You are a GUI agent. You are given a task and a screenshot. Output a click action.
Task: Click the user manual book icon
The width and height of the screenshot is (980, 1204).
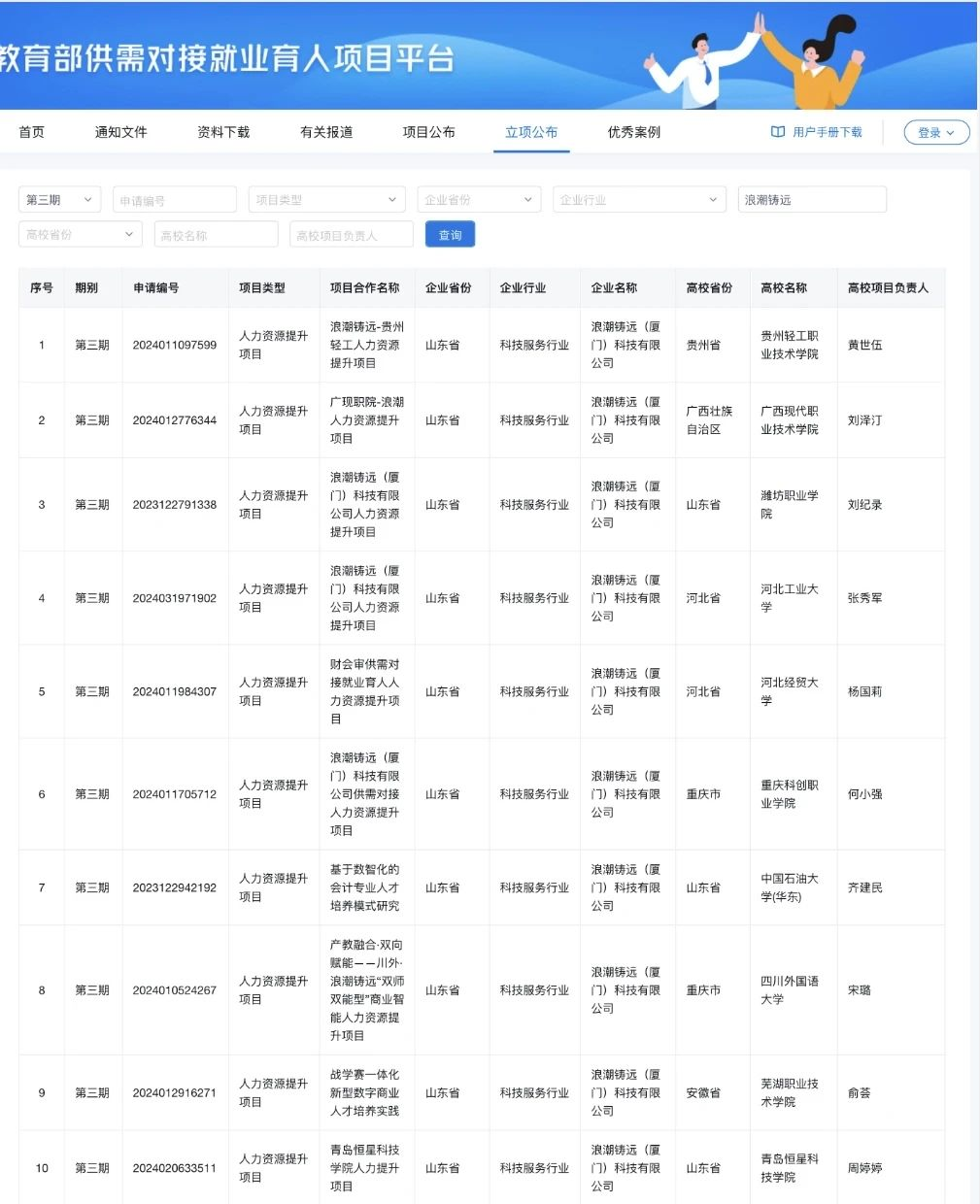tap(777, 132)
